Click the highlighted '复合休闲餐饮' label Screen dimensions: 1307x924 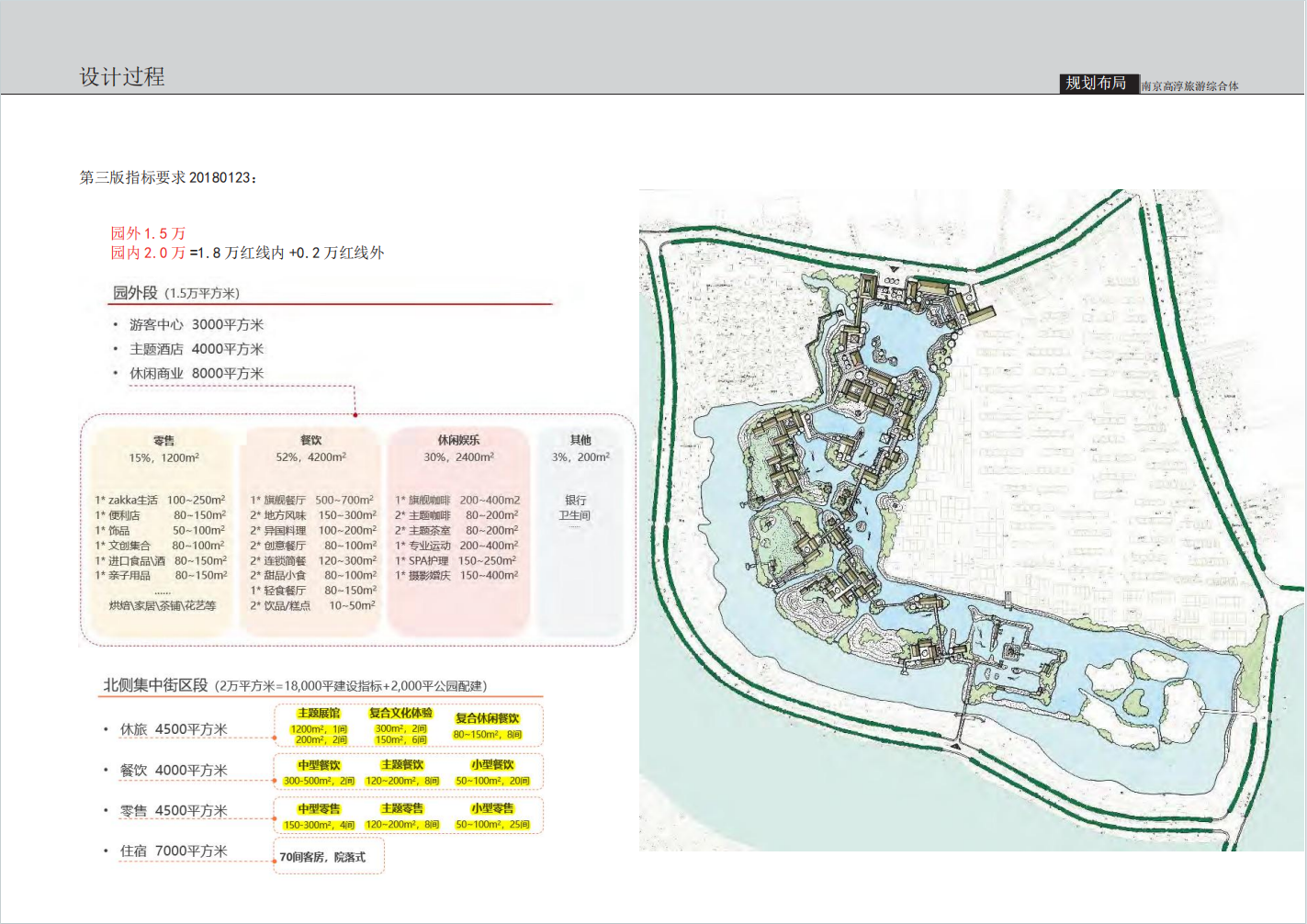click(x=488, y=718)
